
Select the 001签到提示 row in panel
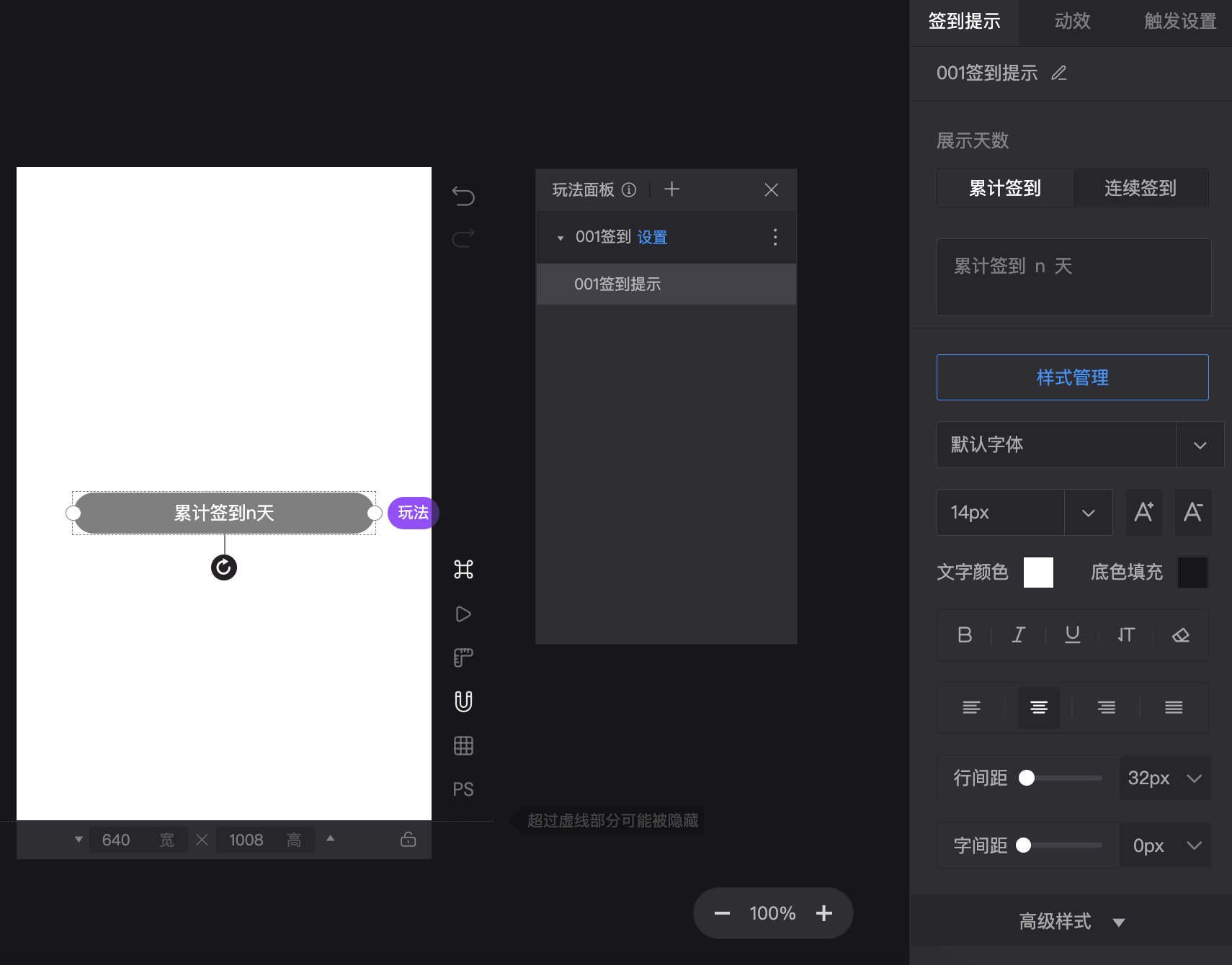click(666, 284)
